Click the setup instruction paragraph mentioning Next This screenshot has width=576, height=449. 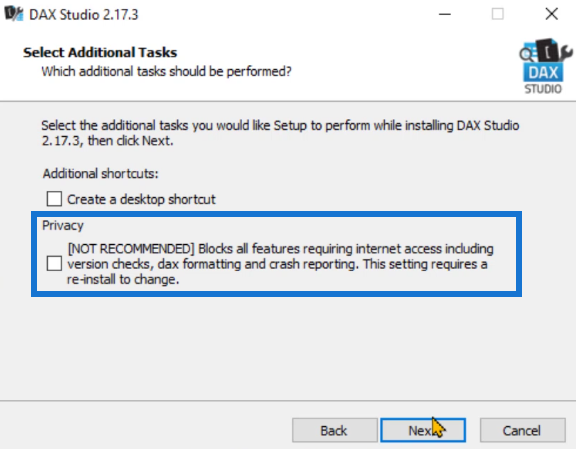[280, 133]
